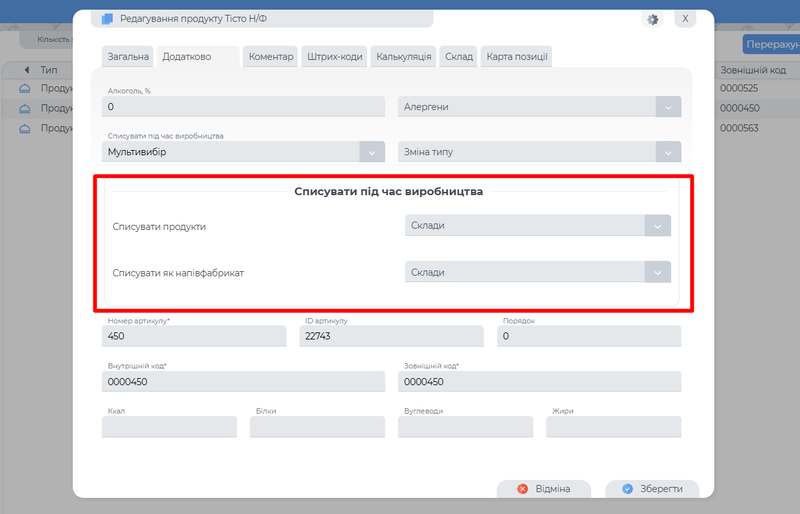Expand the Зміна типу dropdown
This screenshot has width=800, height=514.
[x=668, y=152]
